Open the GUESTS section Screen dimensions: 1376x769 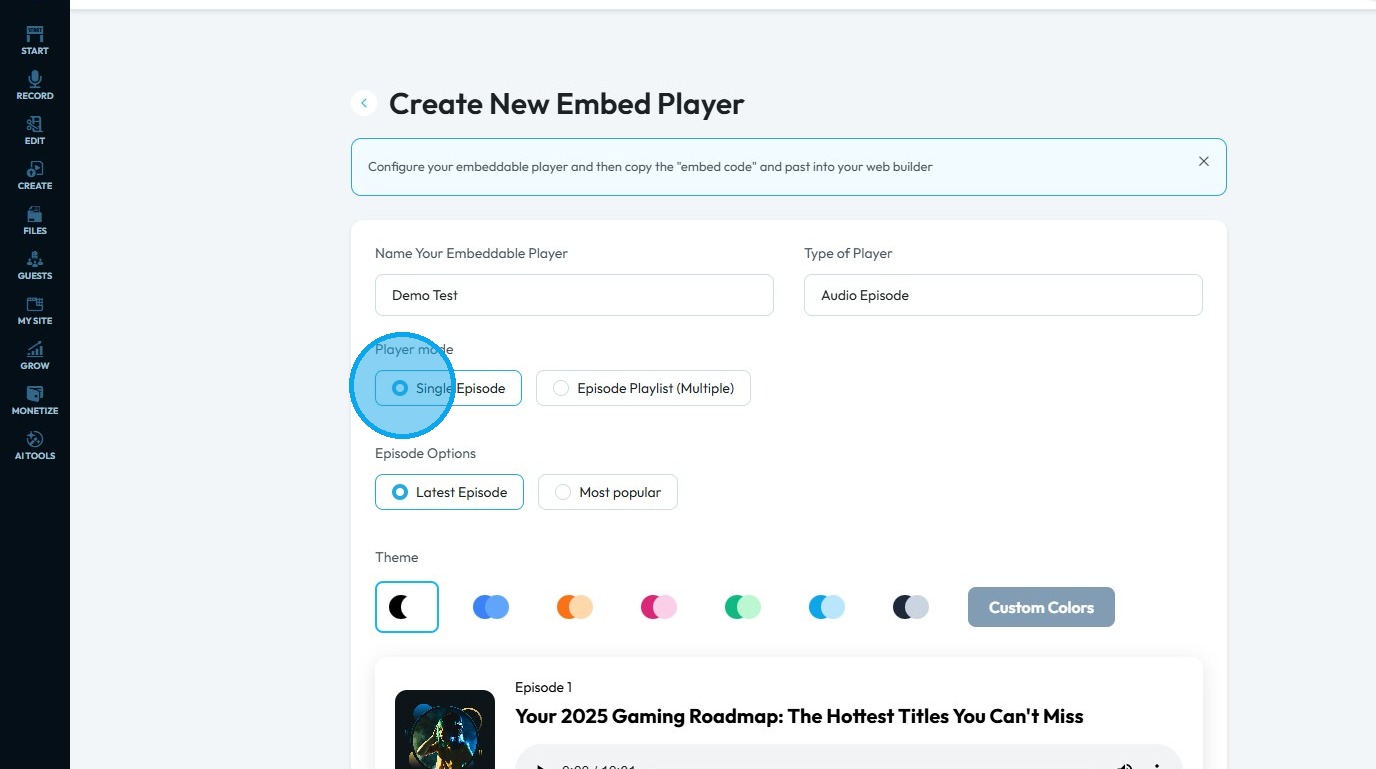coord(34,265)
